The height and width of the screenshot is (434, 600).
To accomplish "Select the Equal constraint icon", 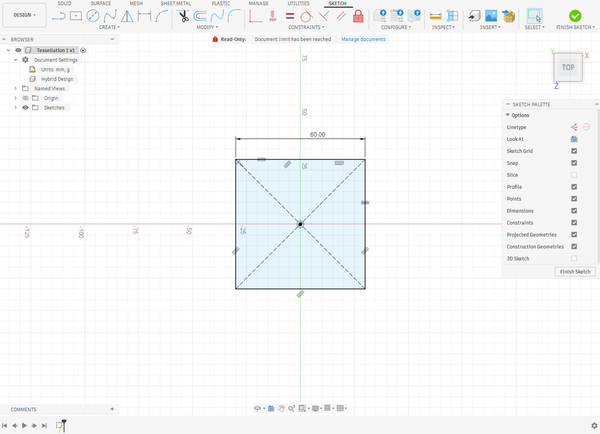I will [290, 16].
